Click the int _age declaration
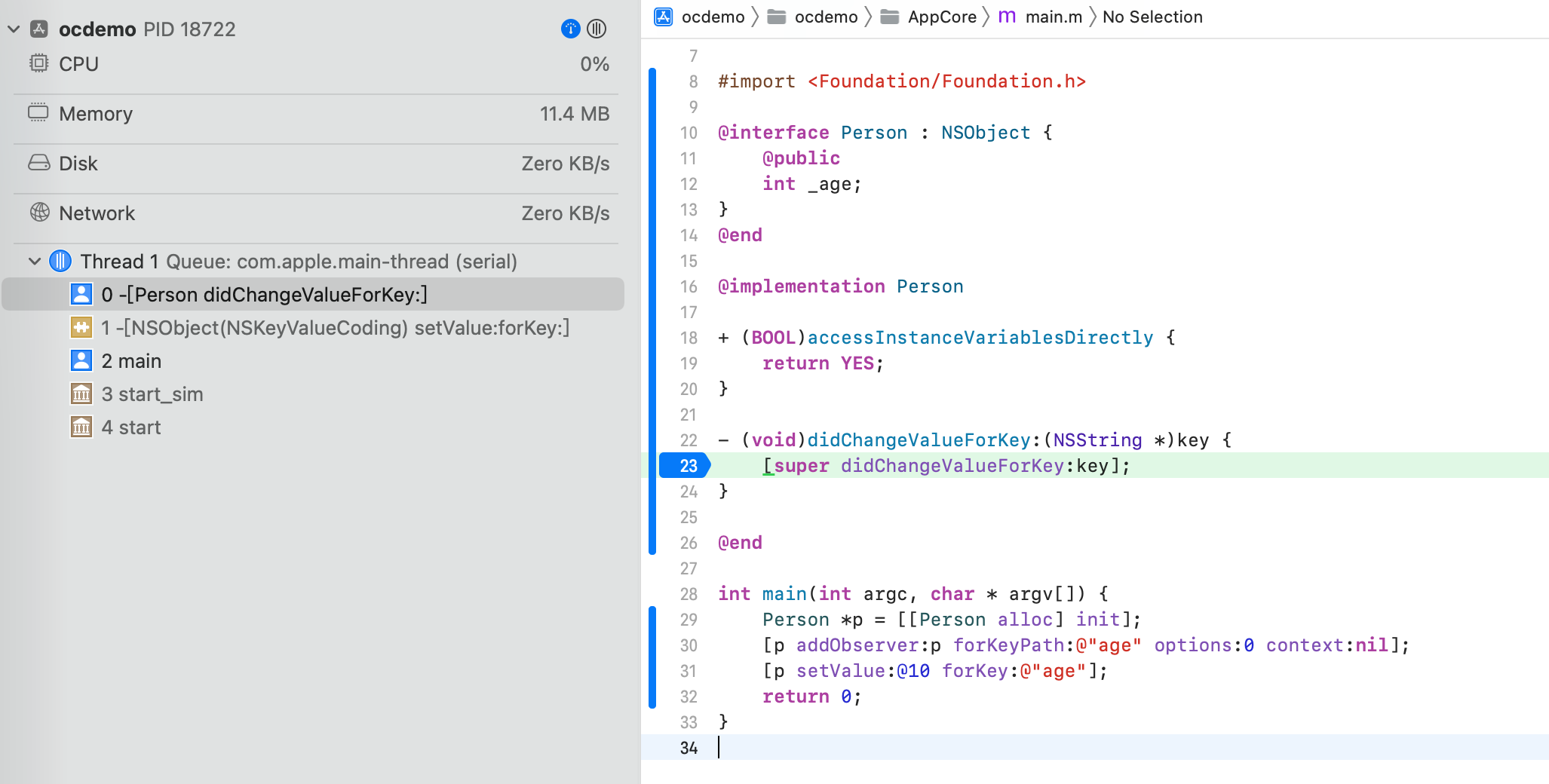The height and width of the screenshot is (784, 1549). coord(812,184)
